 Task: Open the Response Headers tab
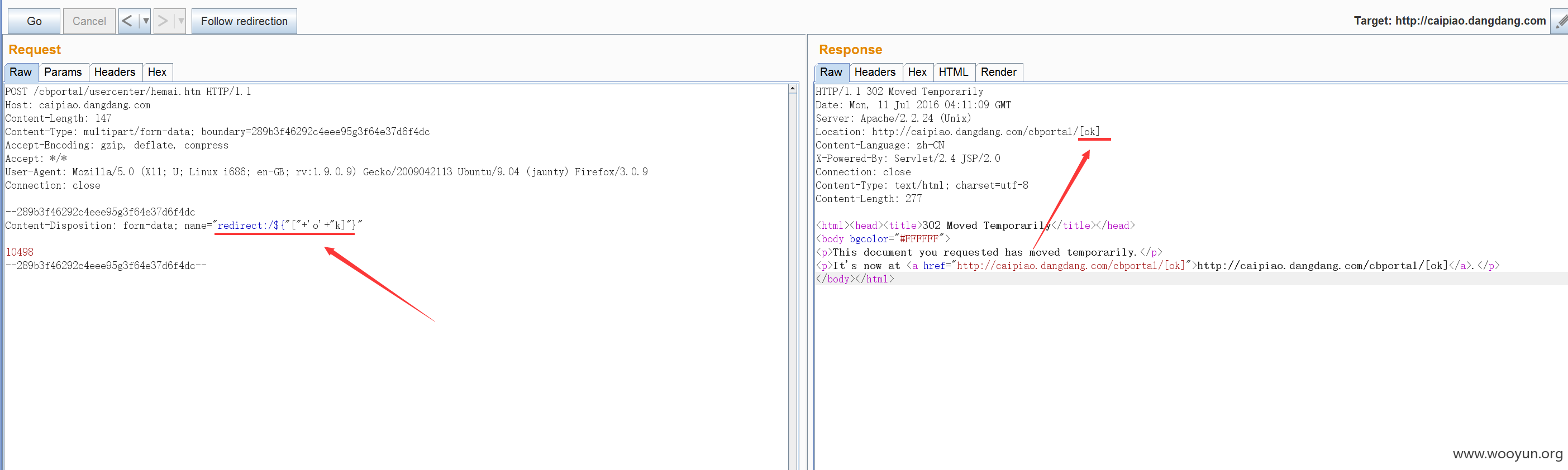pyautogui.click(x=875, y=73)
